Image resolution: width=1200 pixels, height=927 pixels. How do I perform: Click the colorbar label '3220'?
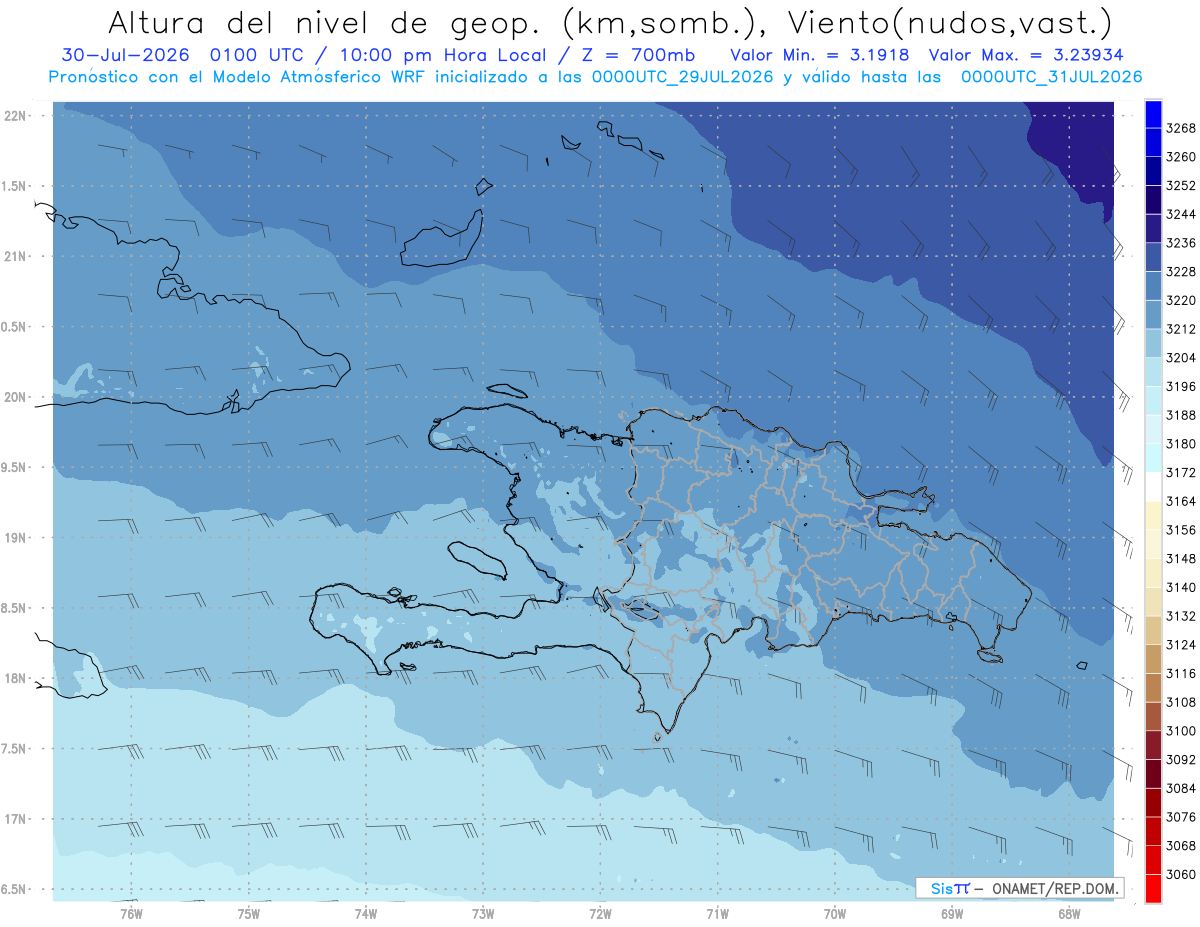(1181, 300)
